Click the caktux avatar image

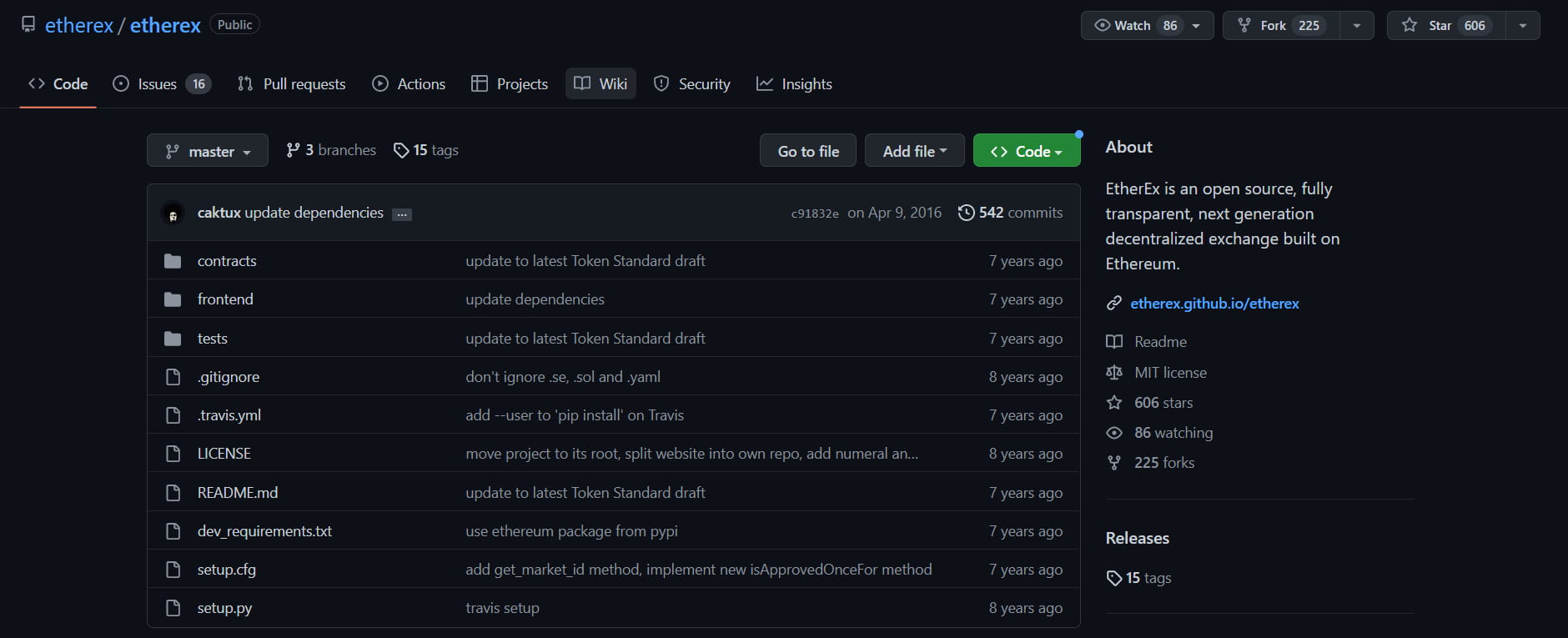click(173, 214)
